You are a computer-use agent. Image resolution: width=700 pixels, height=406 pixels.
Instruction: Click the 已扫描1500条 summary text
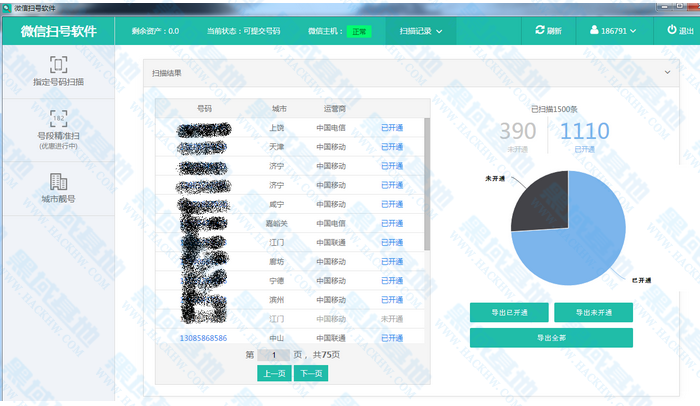click(x=554, y=109)
